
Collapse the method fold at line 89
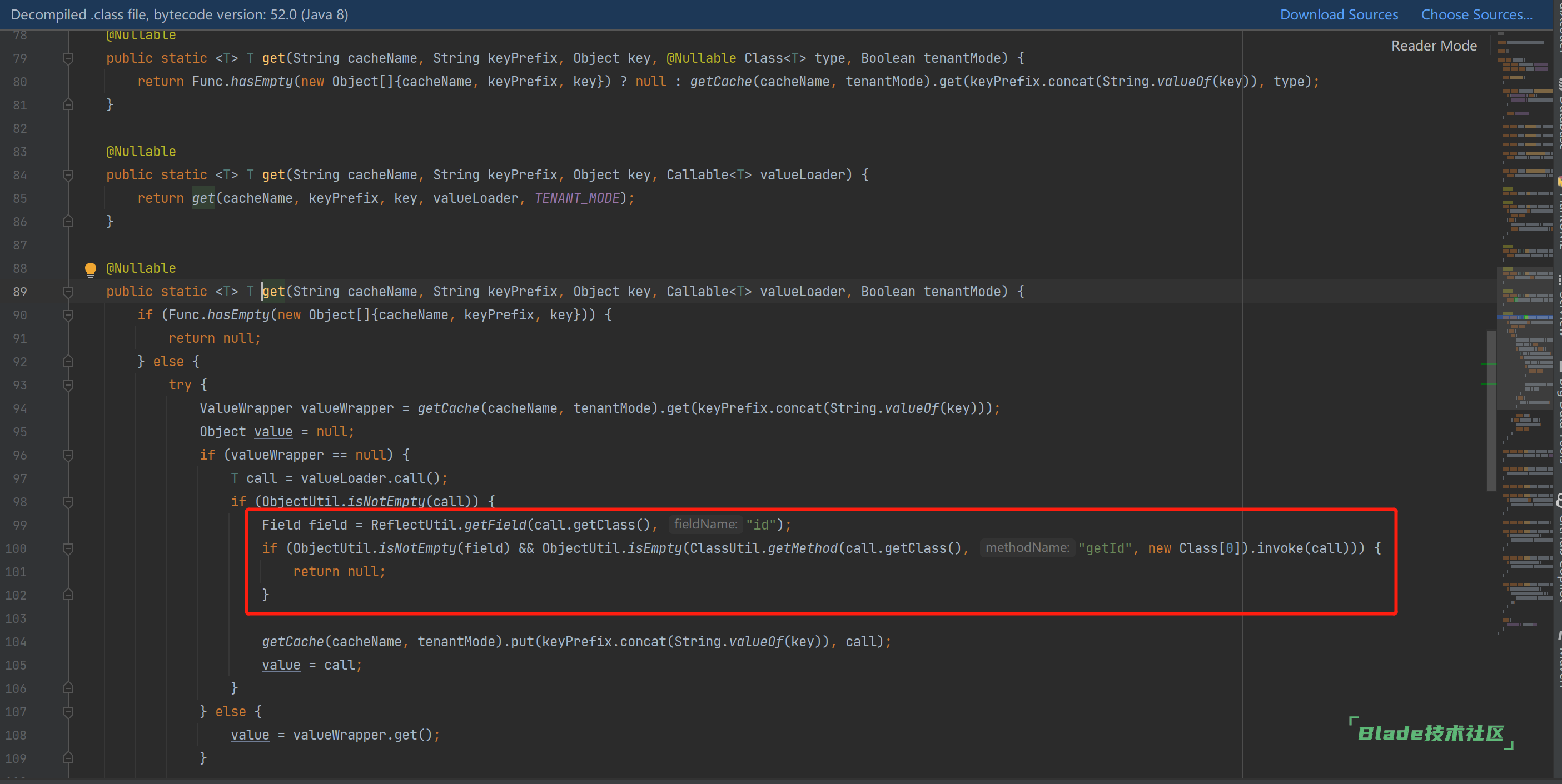(68, 292)
